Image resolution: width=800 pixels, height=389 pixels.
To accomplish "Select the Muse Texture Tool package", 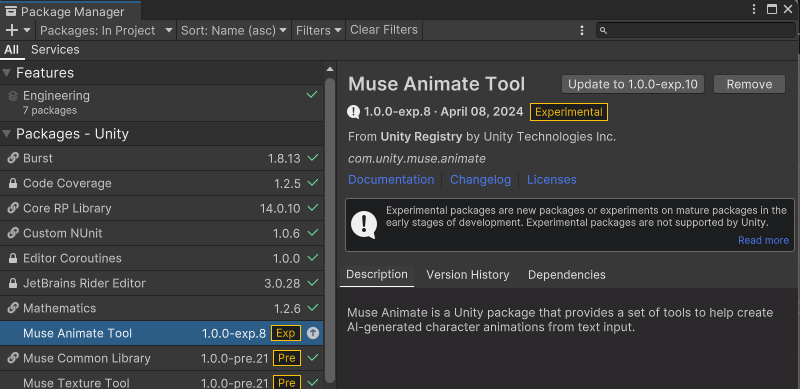I will [161, 380].
